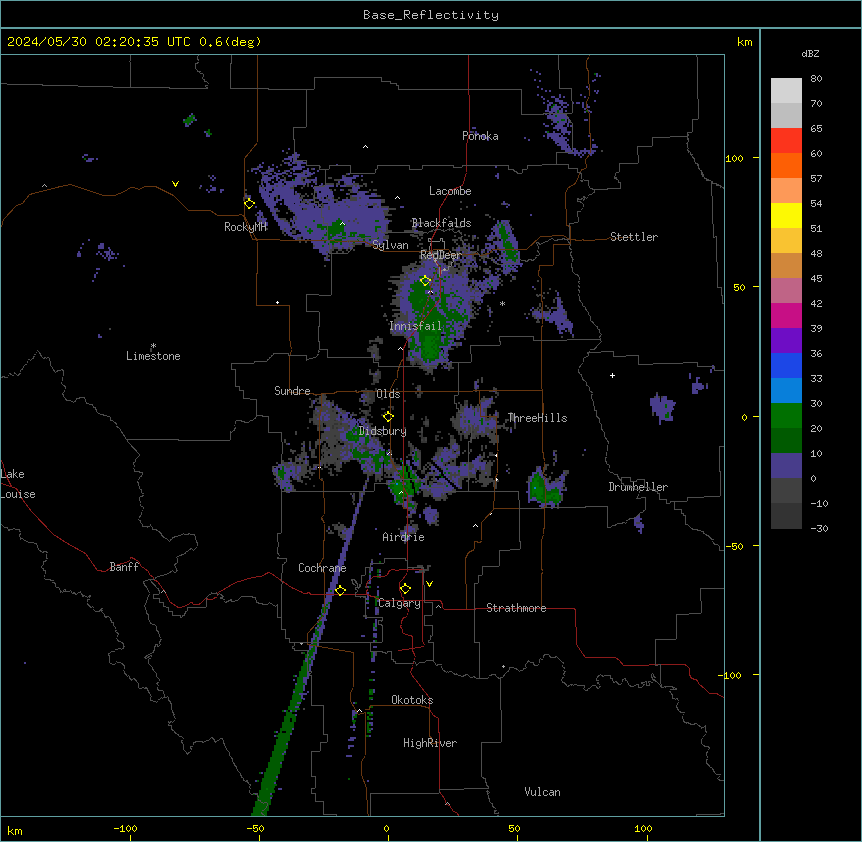The width and height of the screenshot is (862, 842).
Task: Click the Olds city label
Action: [x=388, y=394]
